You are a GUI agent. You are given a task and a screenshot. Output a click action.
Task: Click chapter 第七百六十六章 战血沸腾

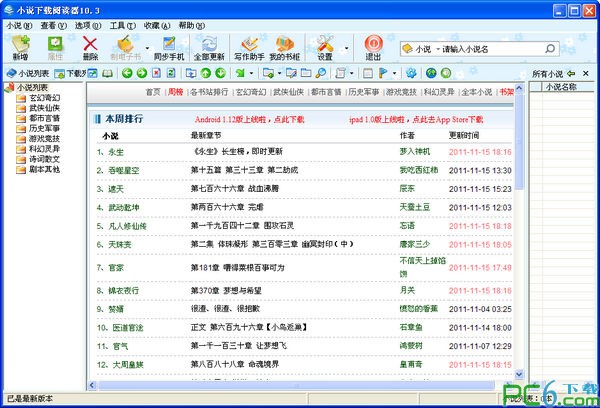(x=235, y=189)
